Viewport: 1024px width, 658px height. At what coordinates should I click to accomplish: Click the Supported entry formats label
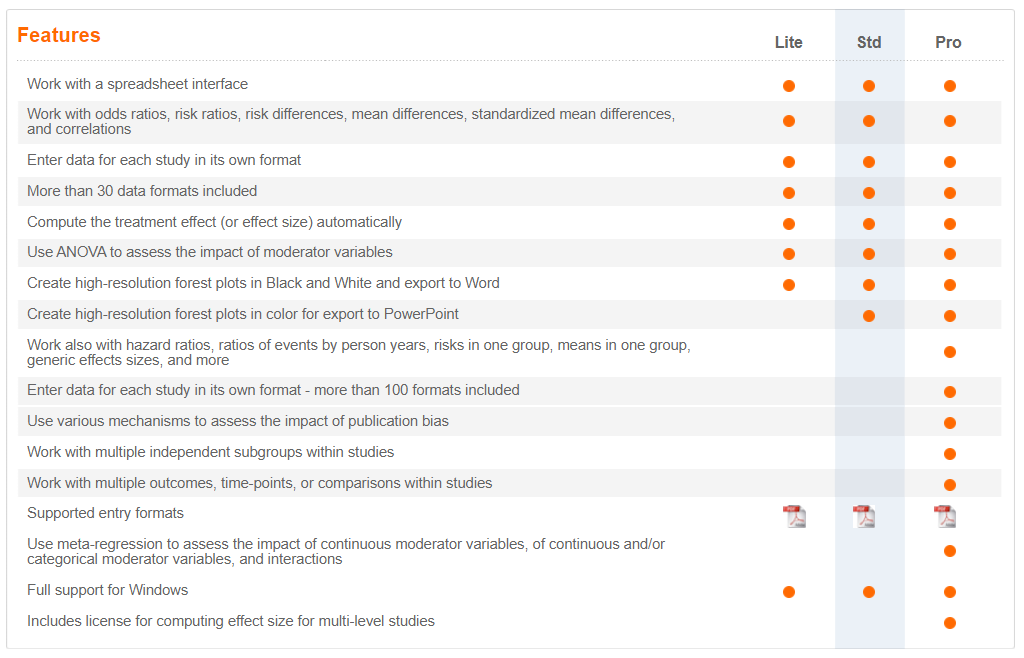[x=105, y=513]
